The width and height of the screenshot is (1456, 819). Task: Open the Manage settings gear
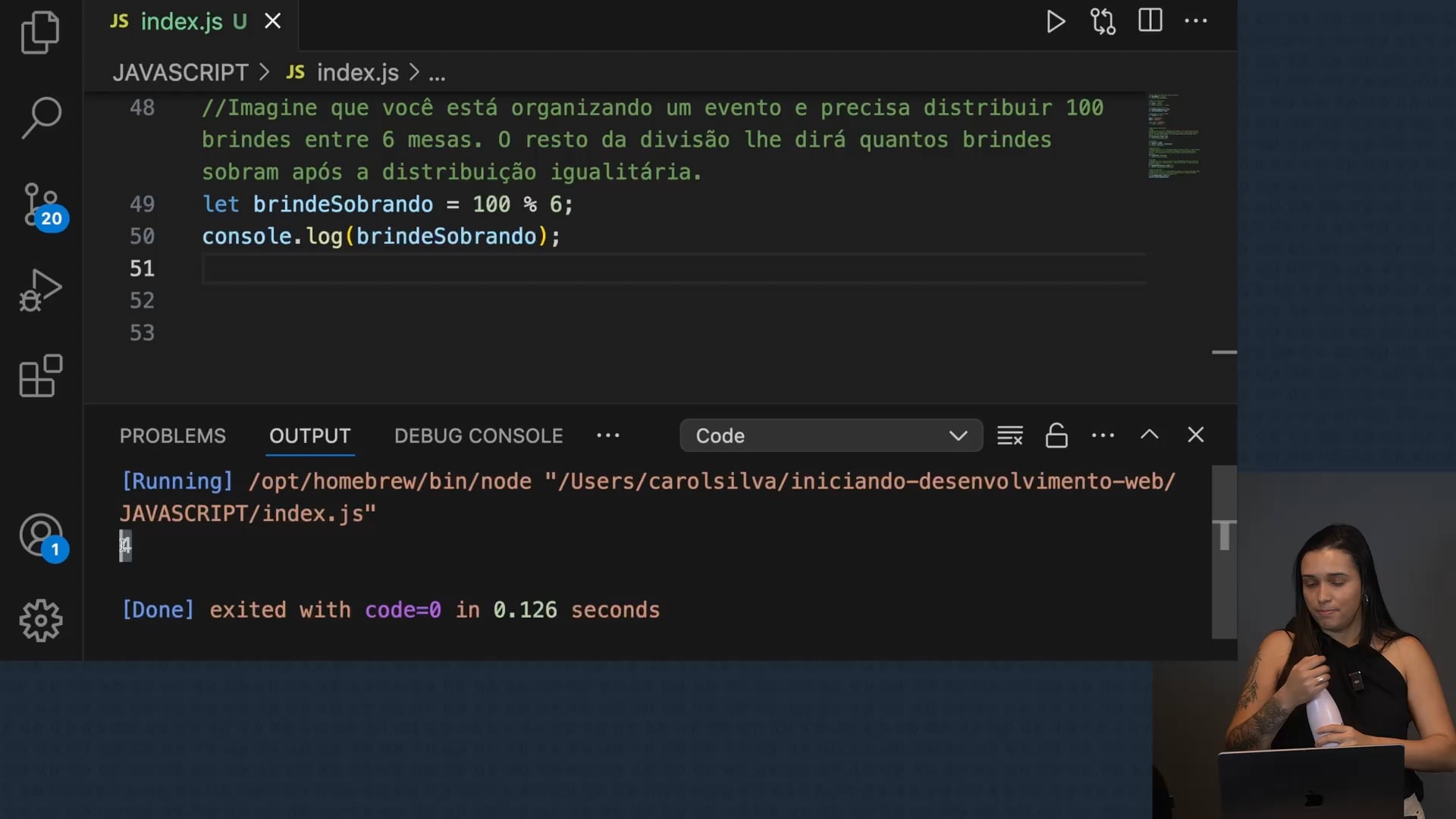tap(40, 621)
